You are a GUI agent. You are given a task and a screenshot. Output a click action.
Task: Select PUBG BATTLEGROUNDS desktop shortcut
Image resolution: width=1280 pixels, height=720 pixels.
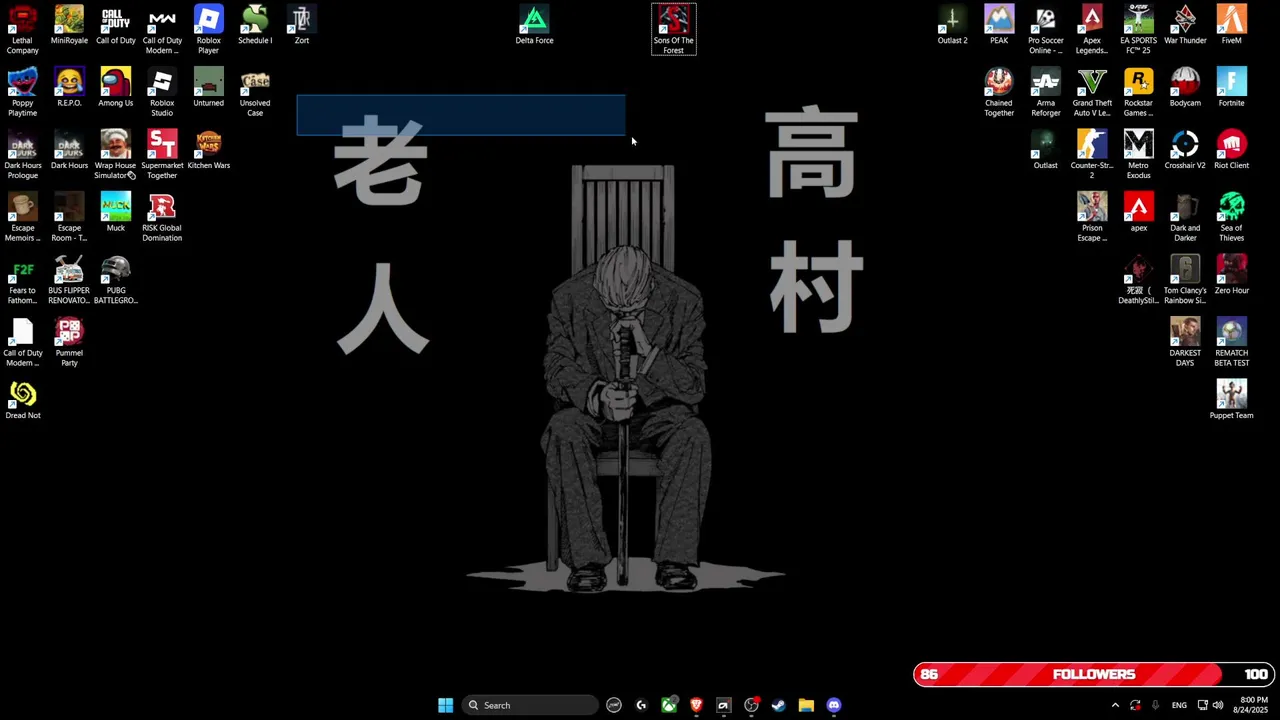115,280
